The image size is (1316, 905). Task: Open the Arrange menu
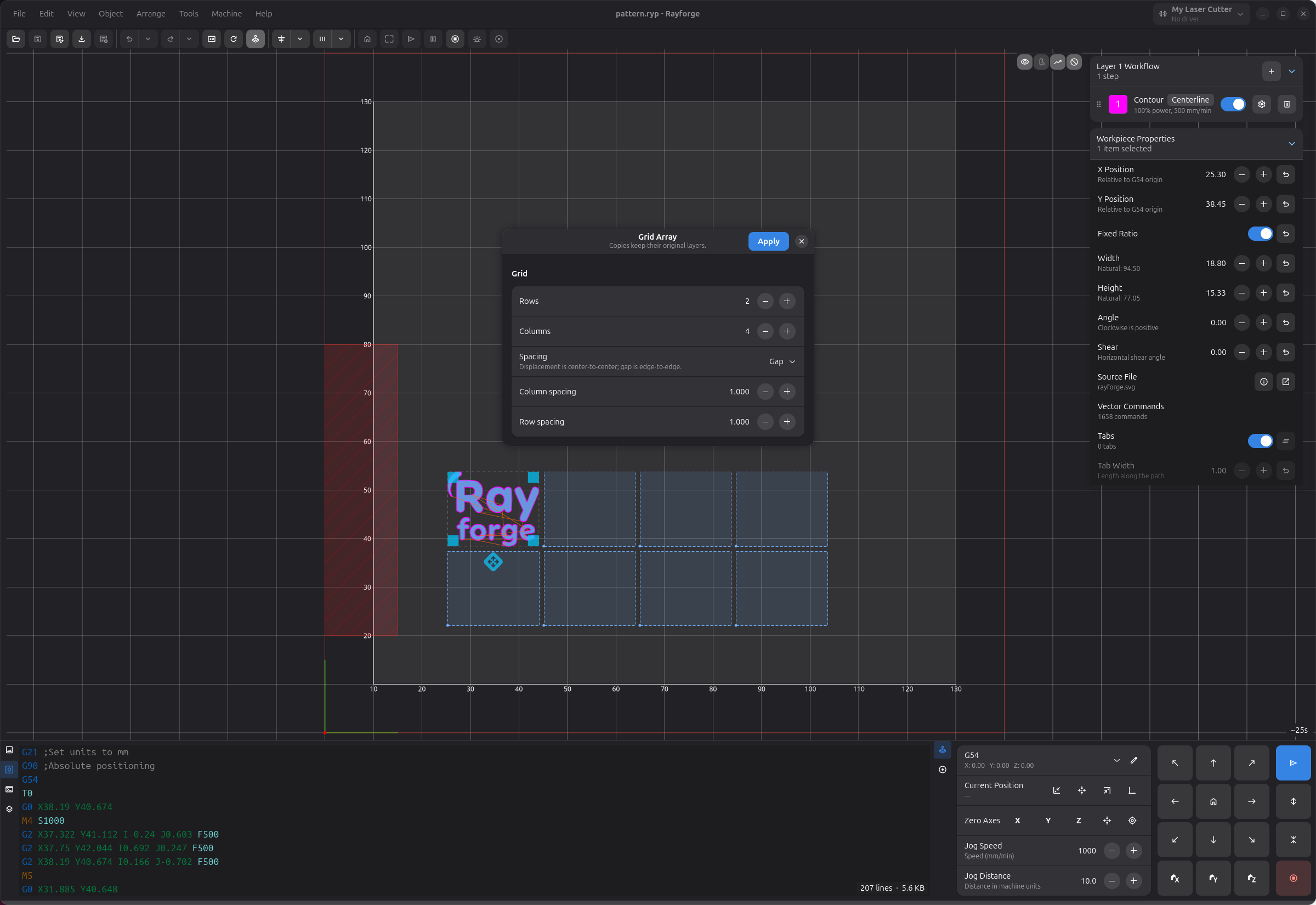[x=151, y=14]
